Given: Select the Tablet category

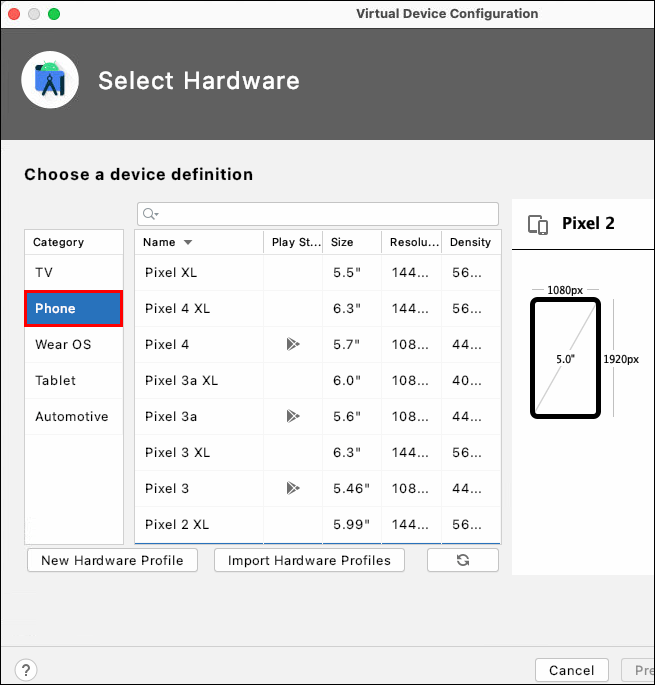Looking at the screenshot, I should [74, 381].
